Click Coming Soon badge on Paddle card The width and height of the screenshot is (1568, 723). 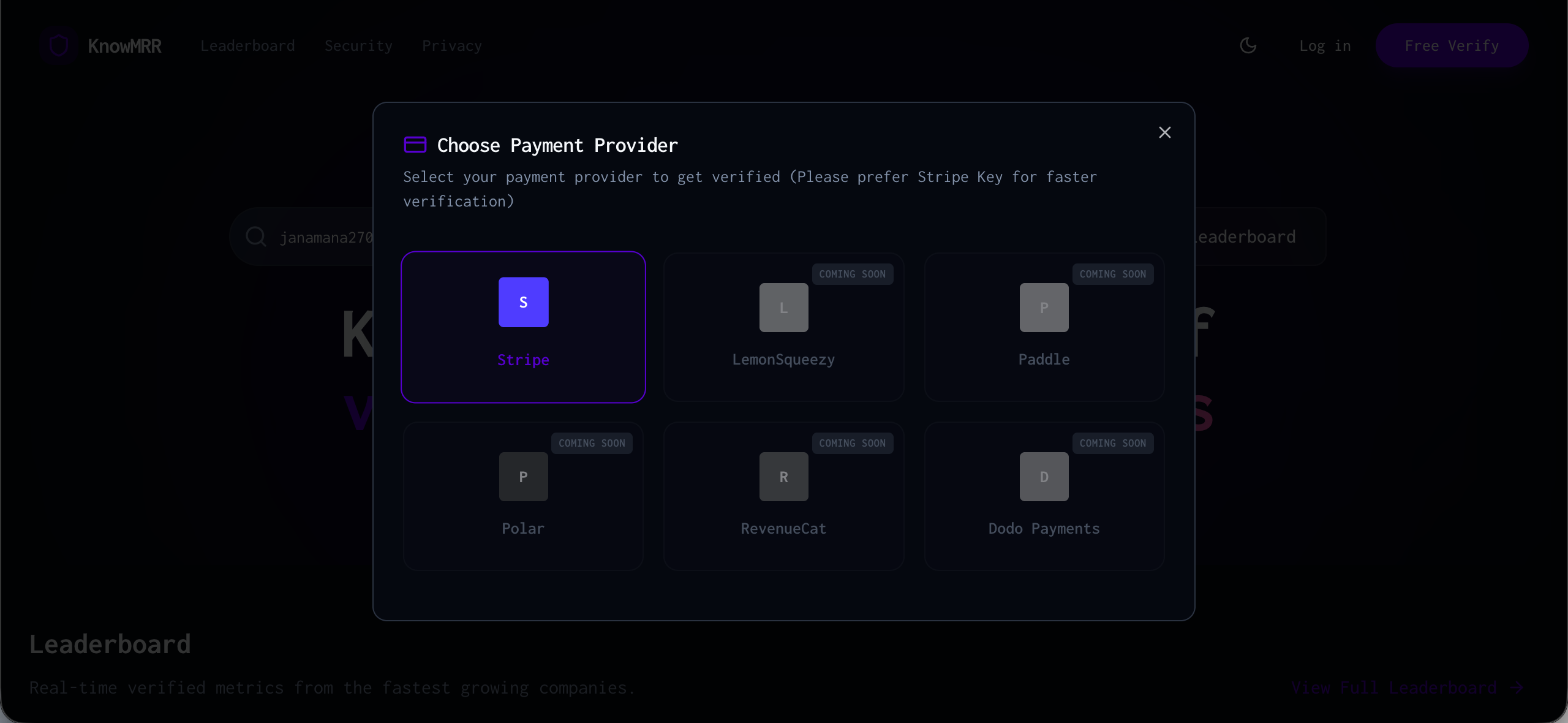coord(1112,274)
